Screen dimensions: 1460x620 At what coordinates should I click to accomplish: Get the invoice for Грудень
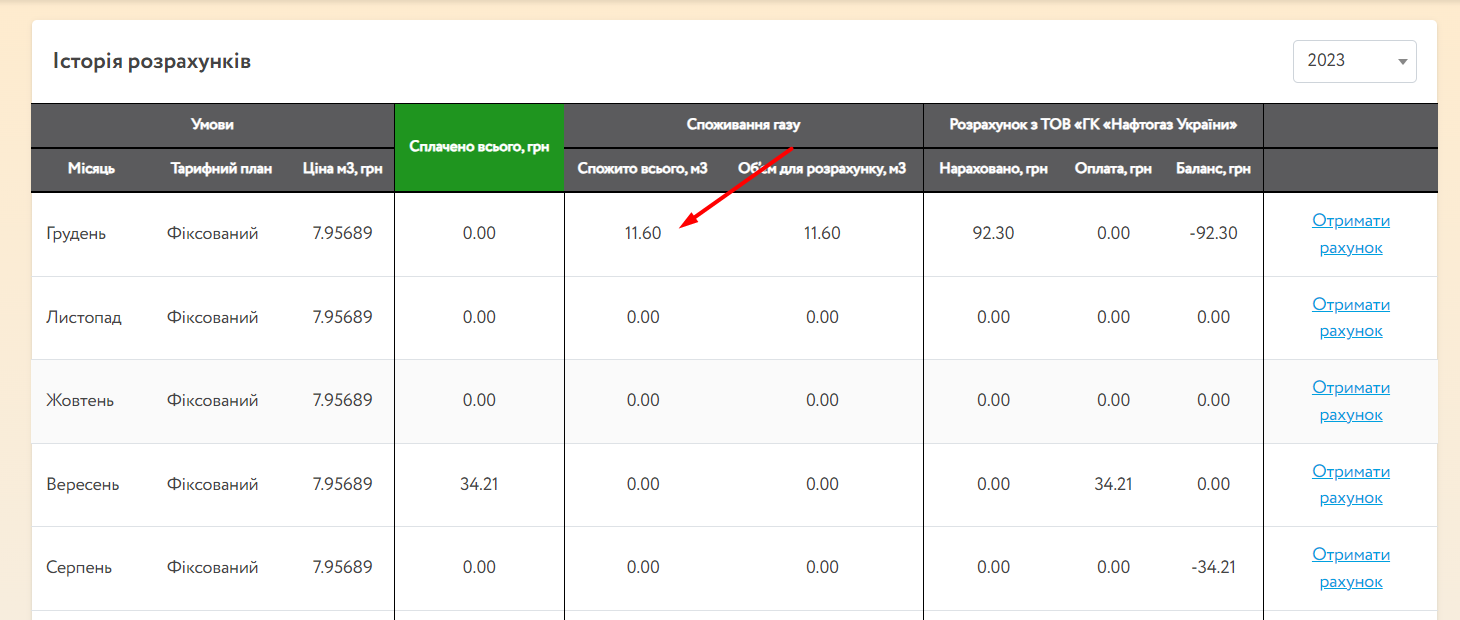coord(1350,234)
